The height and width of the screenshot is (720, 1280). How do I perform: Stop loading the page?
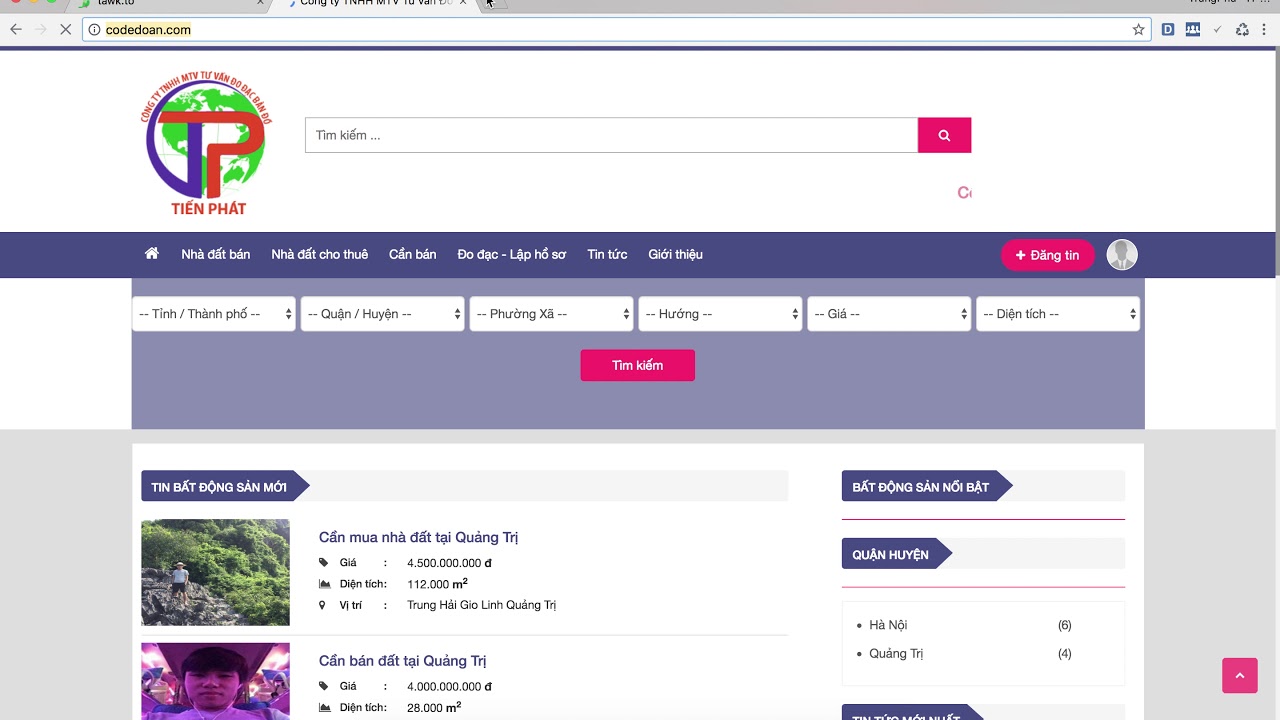65,30
